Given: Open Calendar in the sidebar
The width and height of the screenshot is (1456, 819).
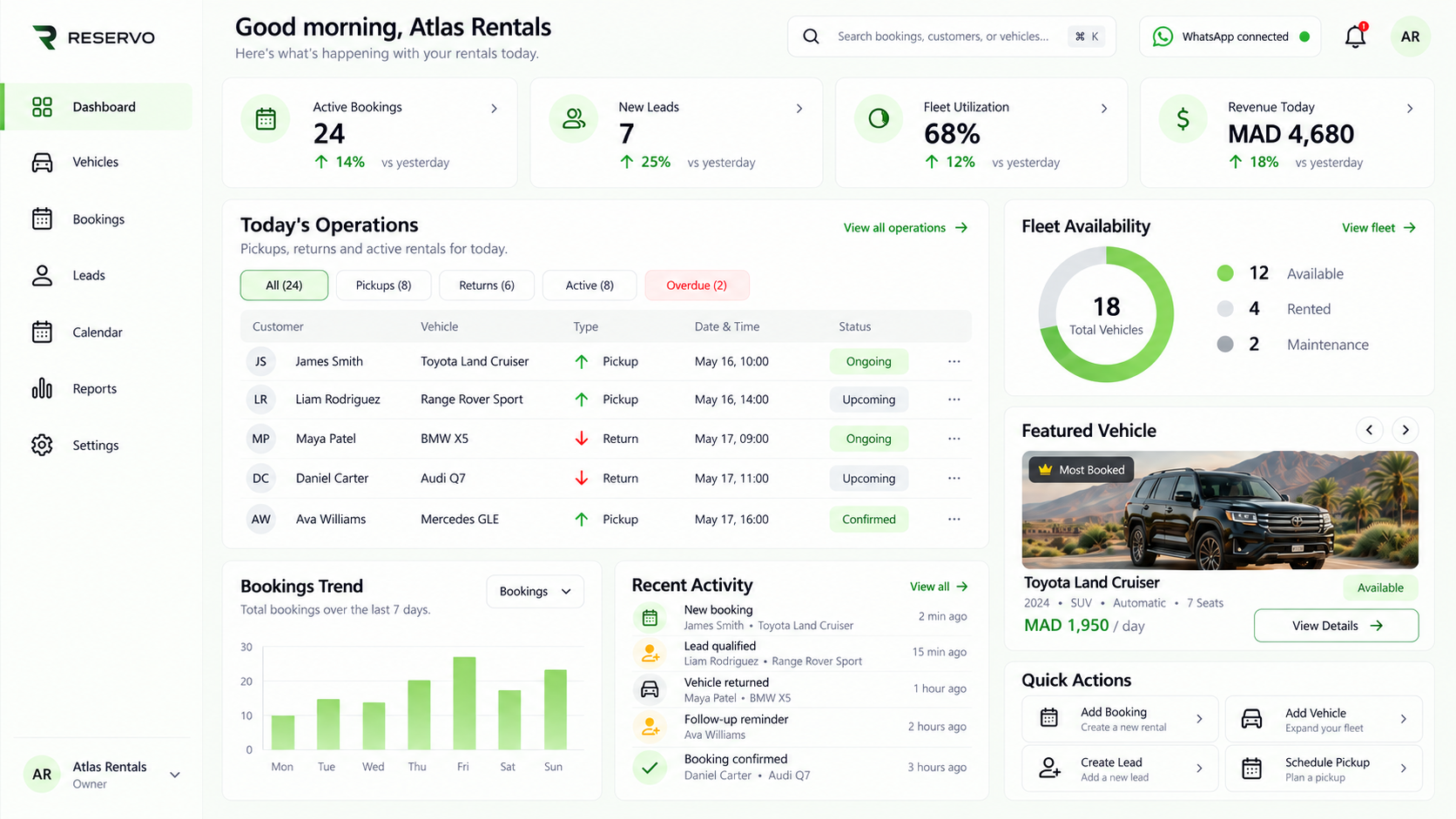Looking at the screenshot, I should [98, 332].
